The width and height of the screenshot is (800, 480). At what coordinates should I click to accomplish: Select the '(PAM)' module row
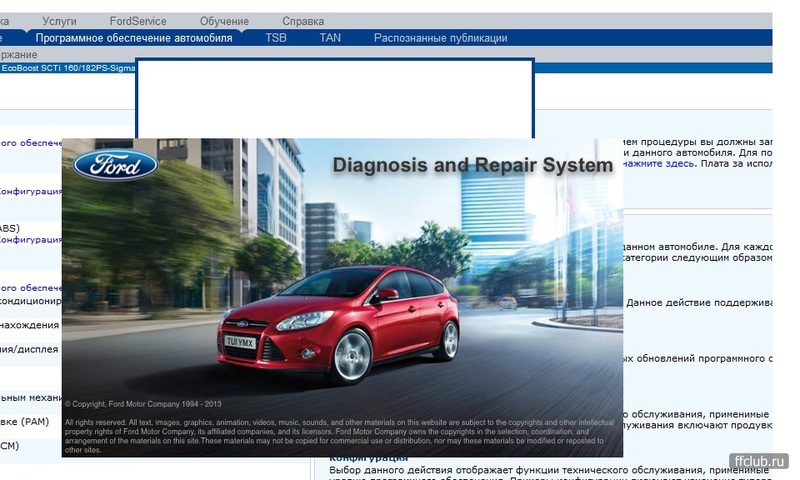coord(24,422)
